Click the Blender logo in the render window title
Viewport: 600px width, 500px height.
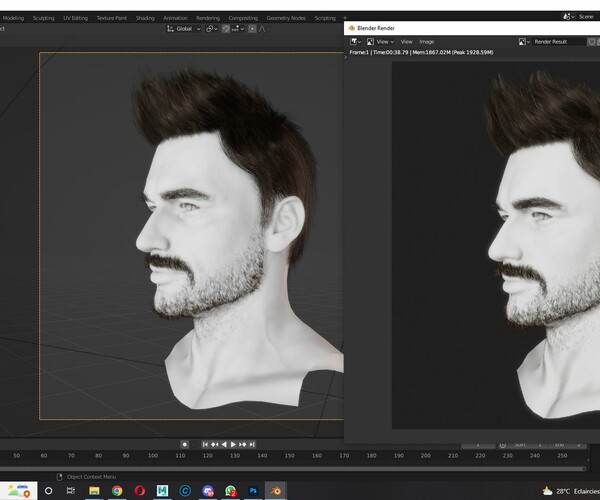click(351, 28)
